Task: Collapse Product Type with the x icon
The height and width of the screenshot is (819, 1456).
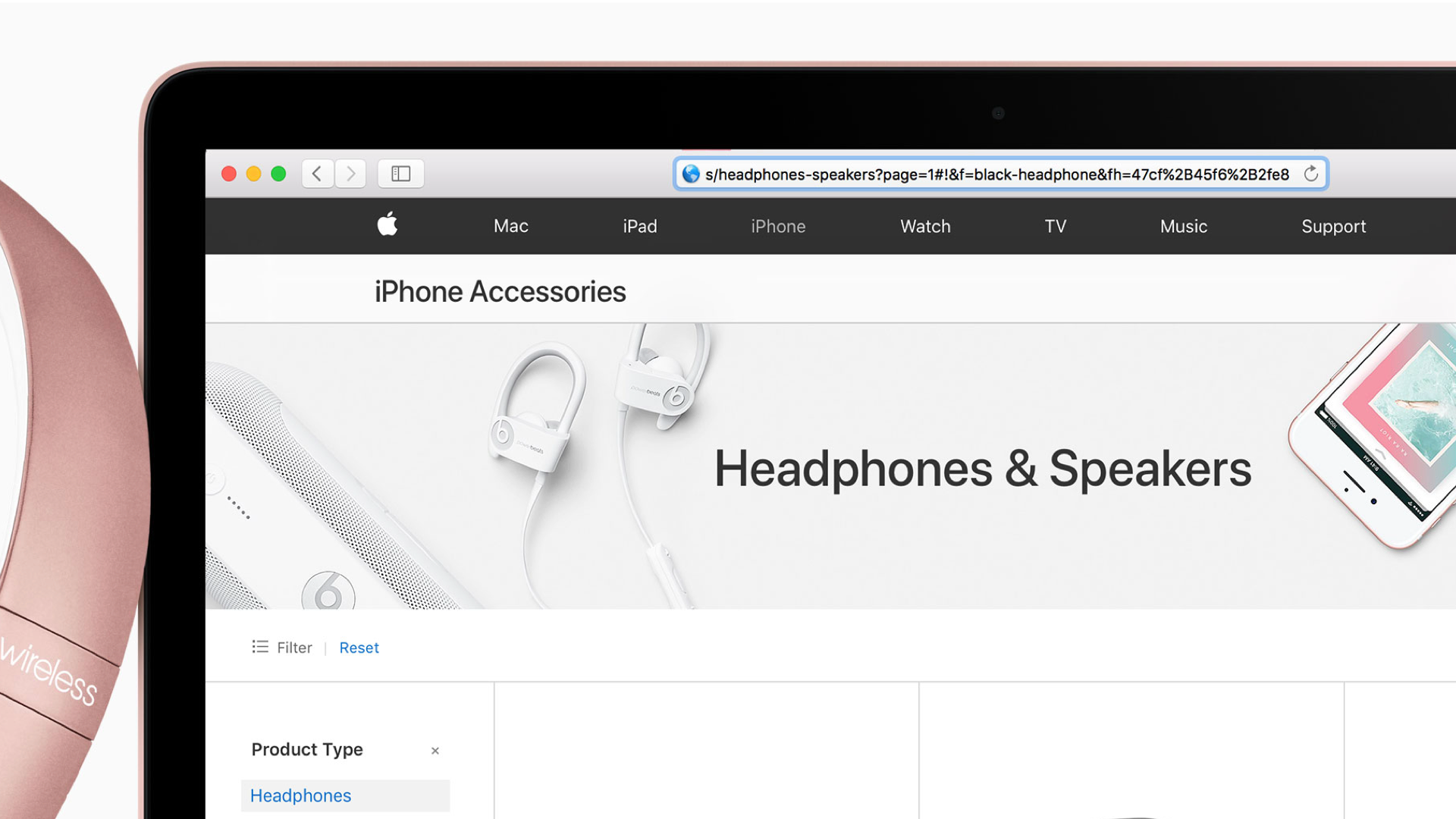Action: click(435, 751)
